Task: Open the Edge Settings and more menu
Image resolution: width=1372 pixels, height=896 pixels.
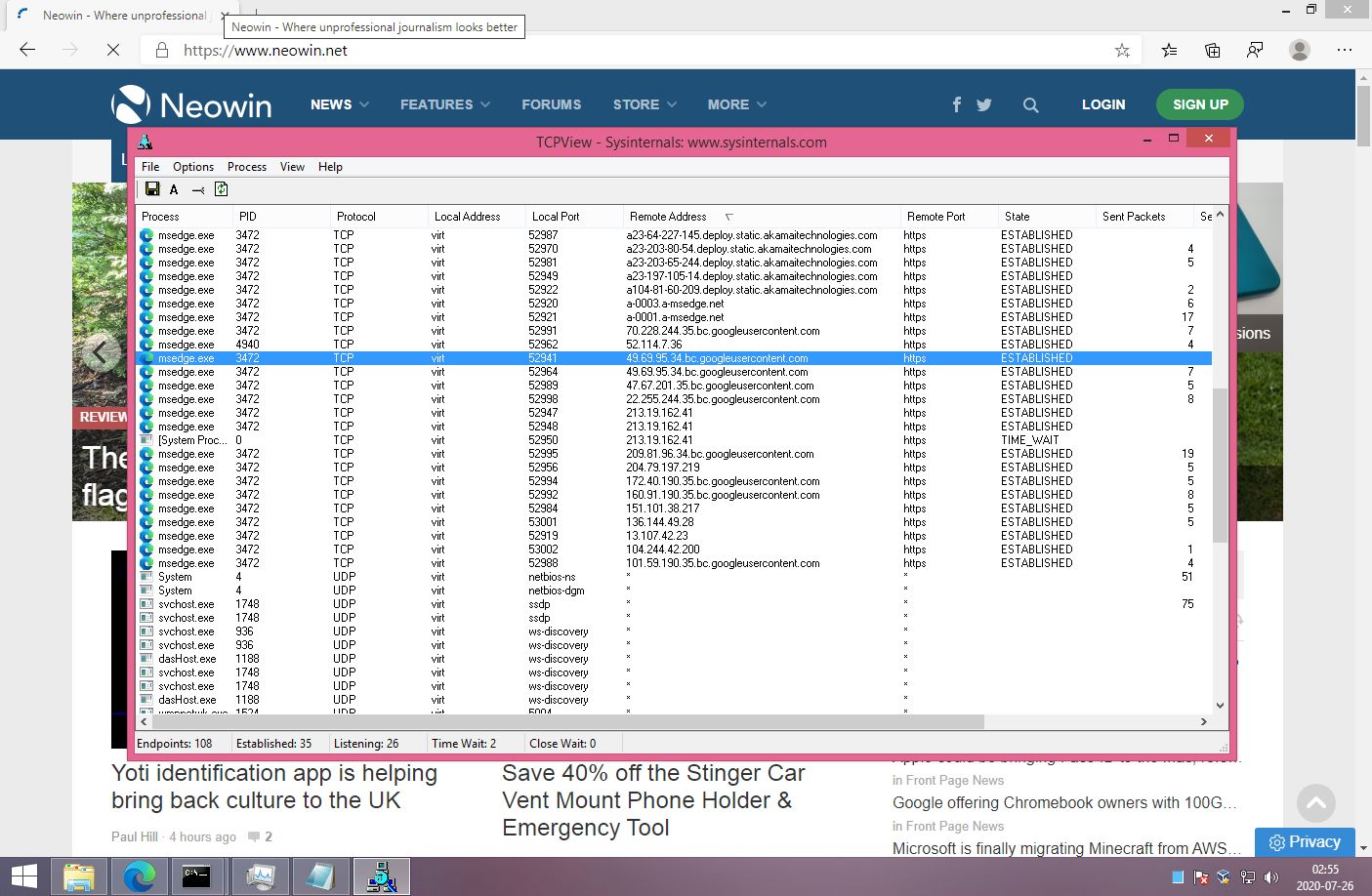Action: click(1345, 50)
